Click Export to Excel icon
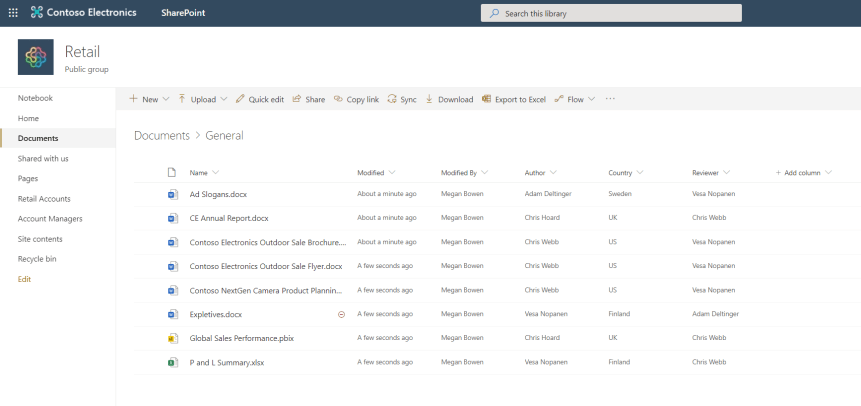 tap(487, 99)
